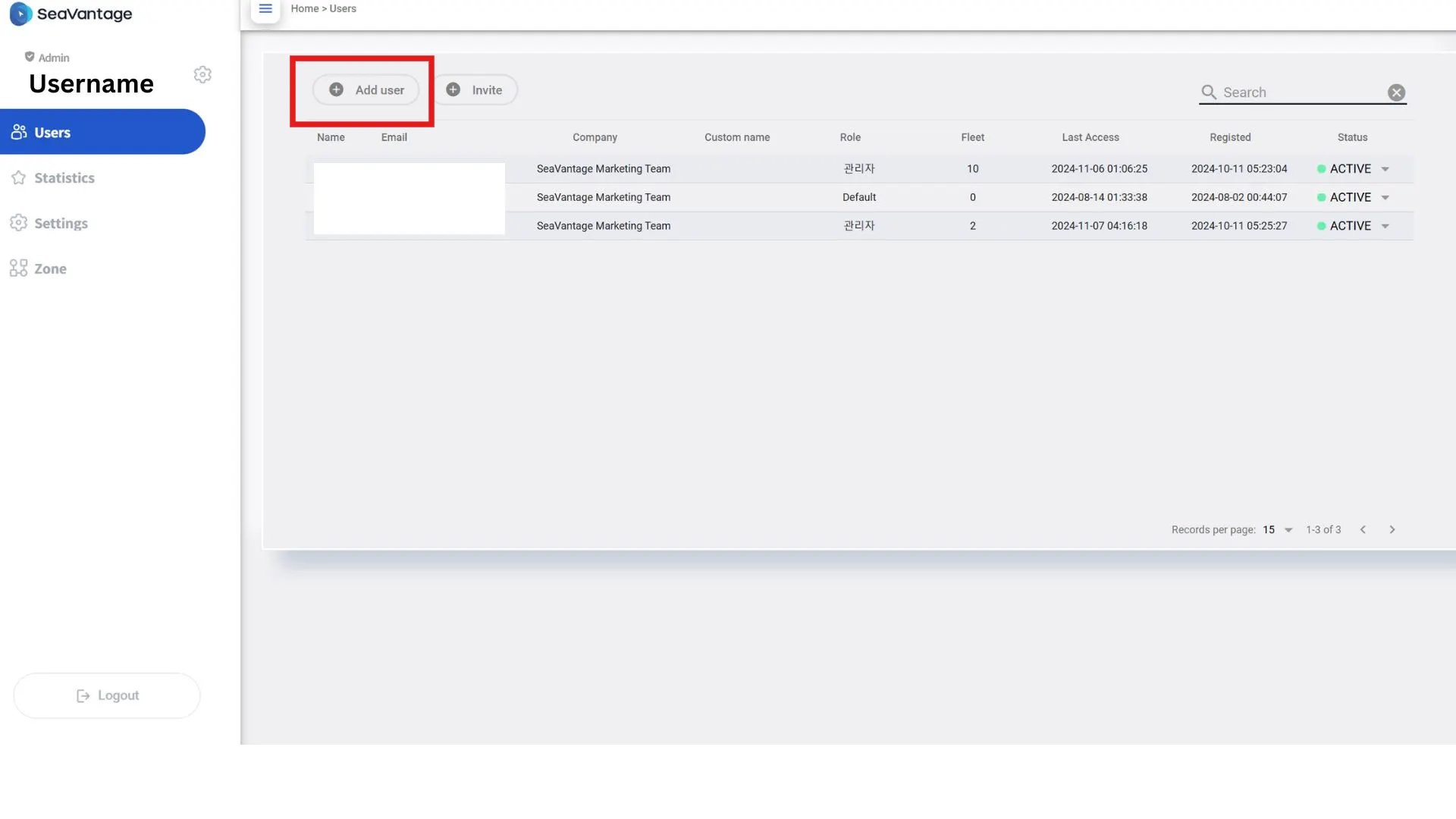Click the Invite button
This screenshot has height=819, width=1456.
point(475,89)
